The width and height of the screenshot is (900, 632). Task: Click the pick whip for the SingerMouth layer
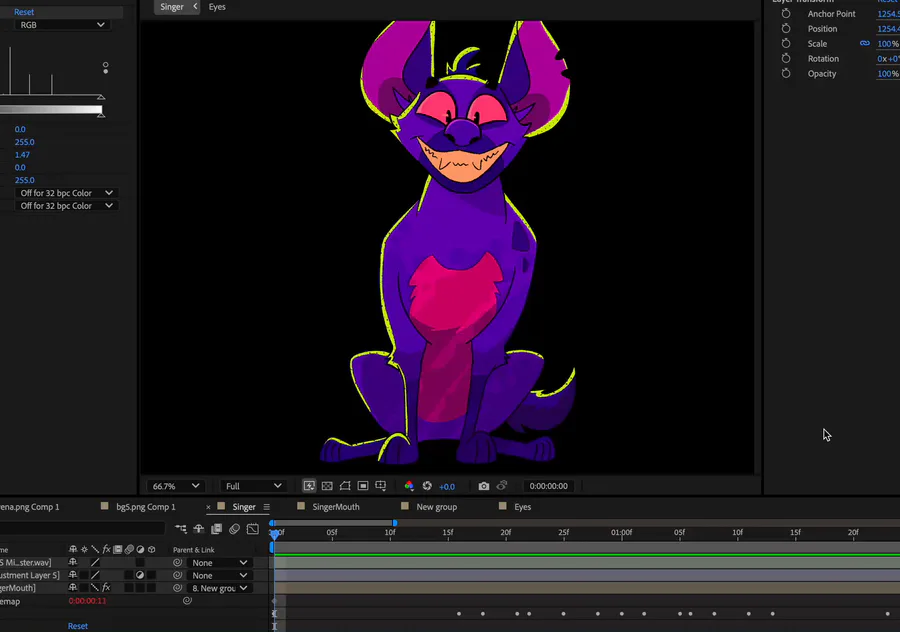tap(177, 588)
